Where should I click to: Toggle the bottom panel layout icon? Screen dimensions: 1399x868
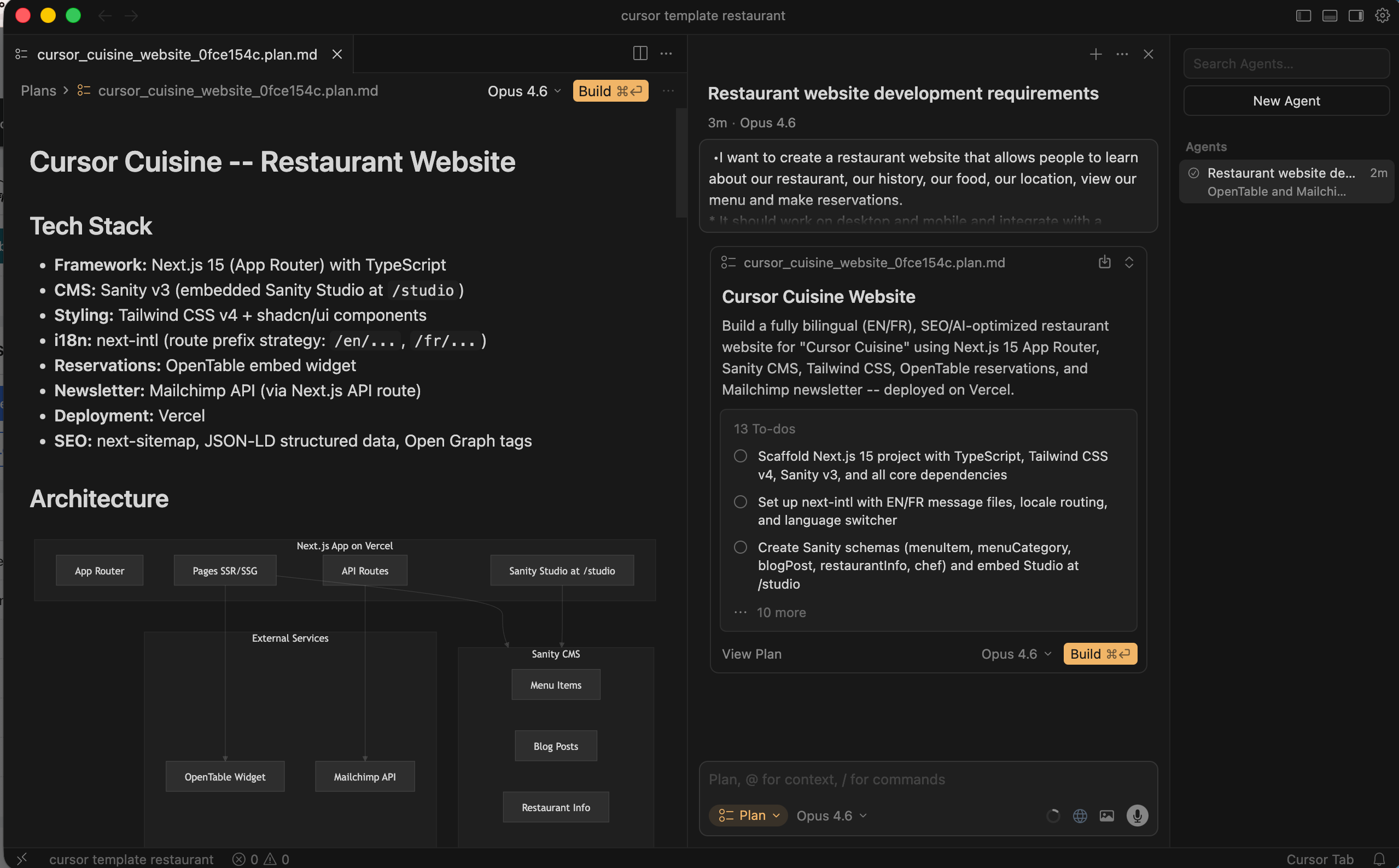click(1330, 15)
